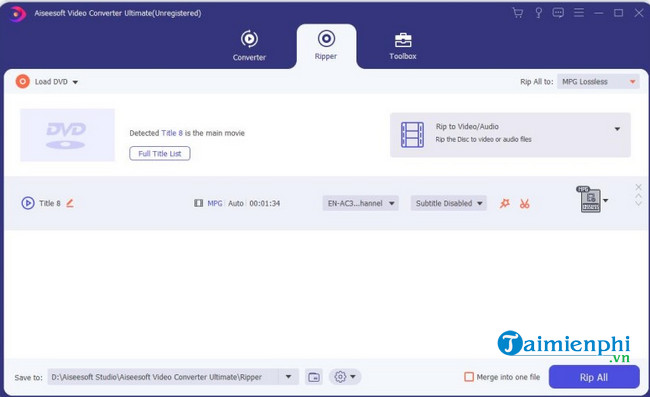Click the Rip All button
The image size is (650, 397).
[x=594, y=377]
